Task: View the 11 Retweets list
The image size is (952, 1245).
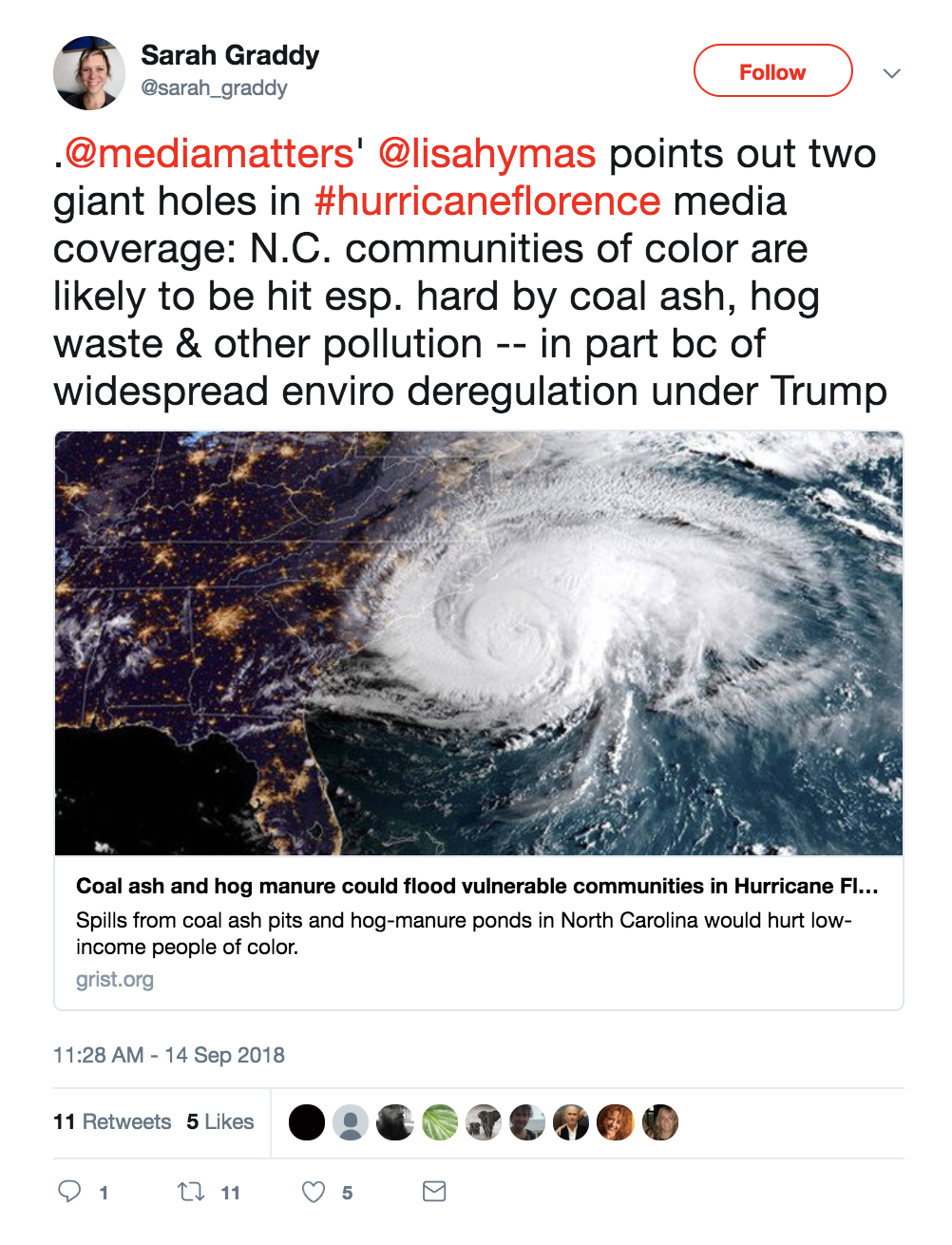Action: (112, 1122)
